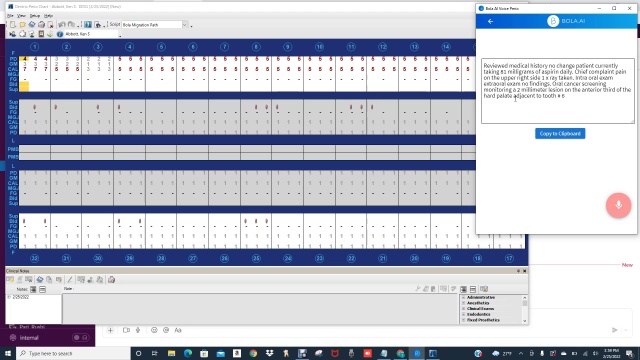Select tooth 25 in the lower arch
The image size is (640, 360).
[256, 258]
